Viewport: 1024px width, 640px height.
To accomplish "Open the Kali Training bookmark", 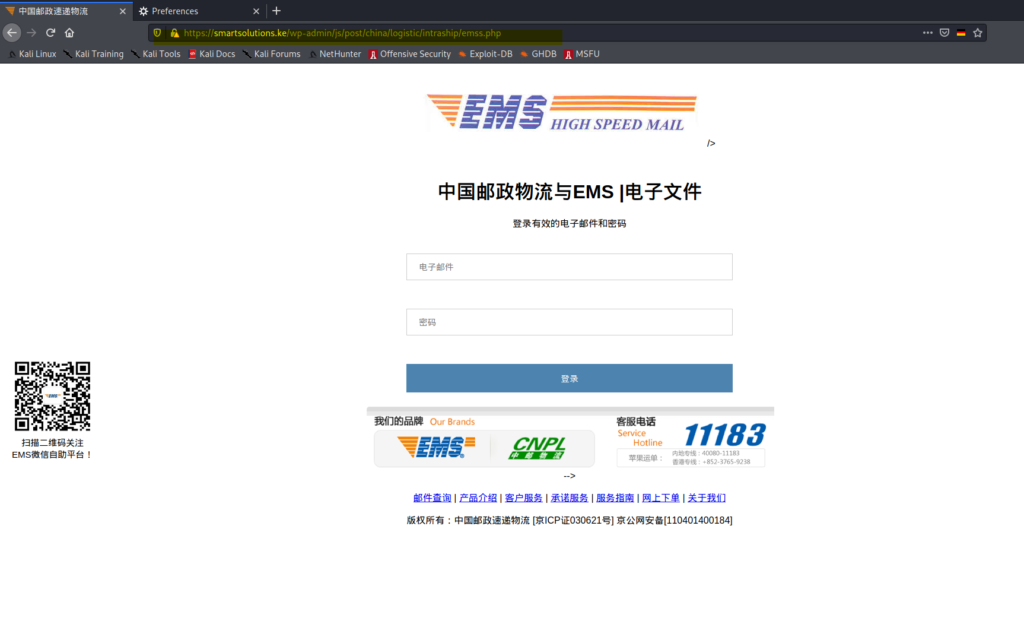I will coord(93,54).
